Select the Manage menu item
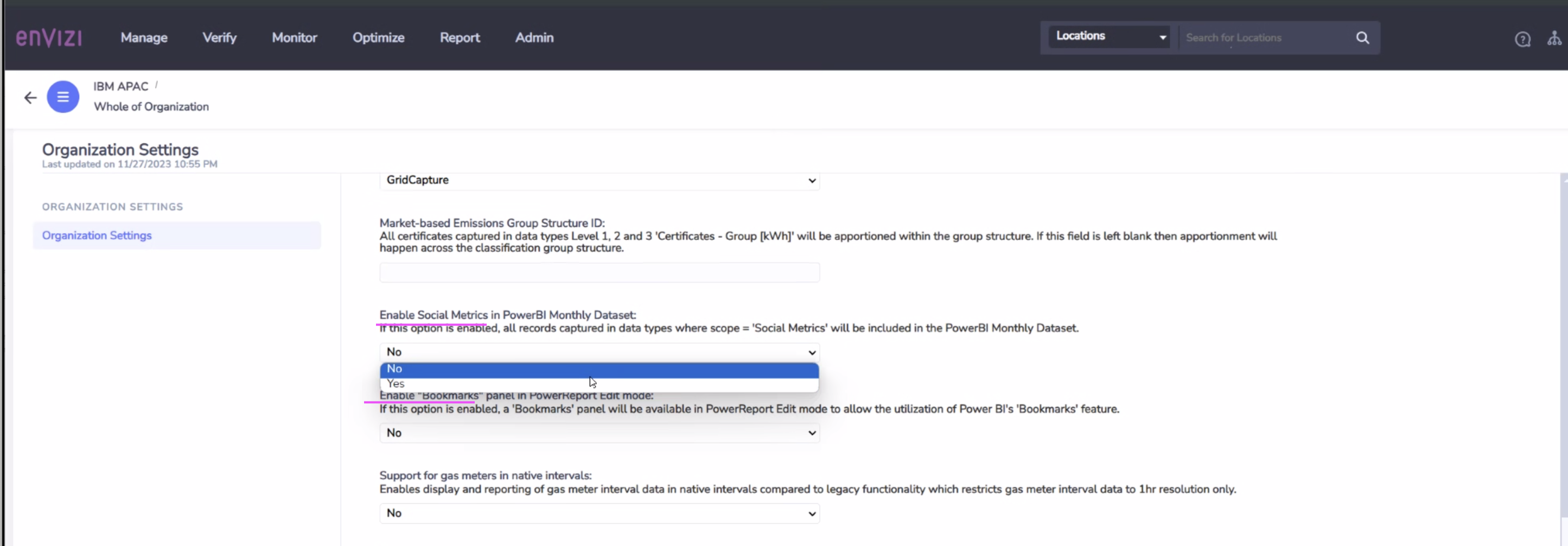The image size is (1568, 546). (144, 37)
